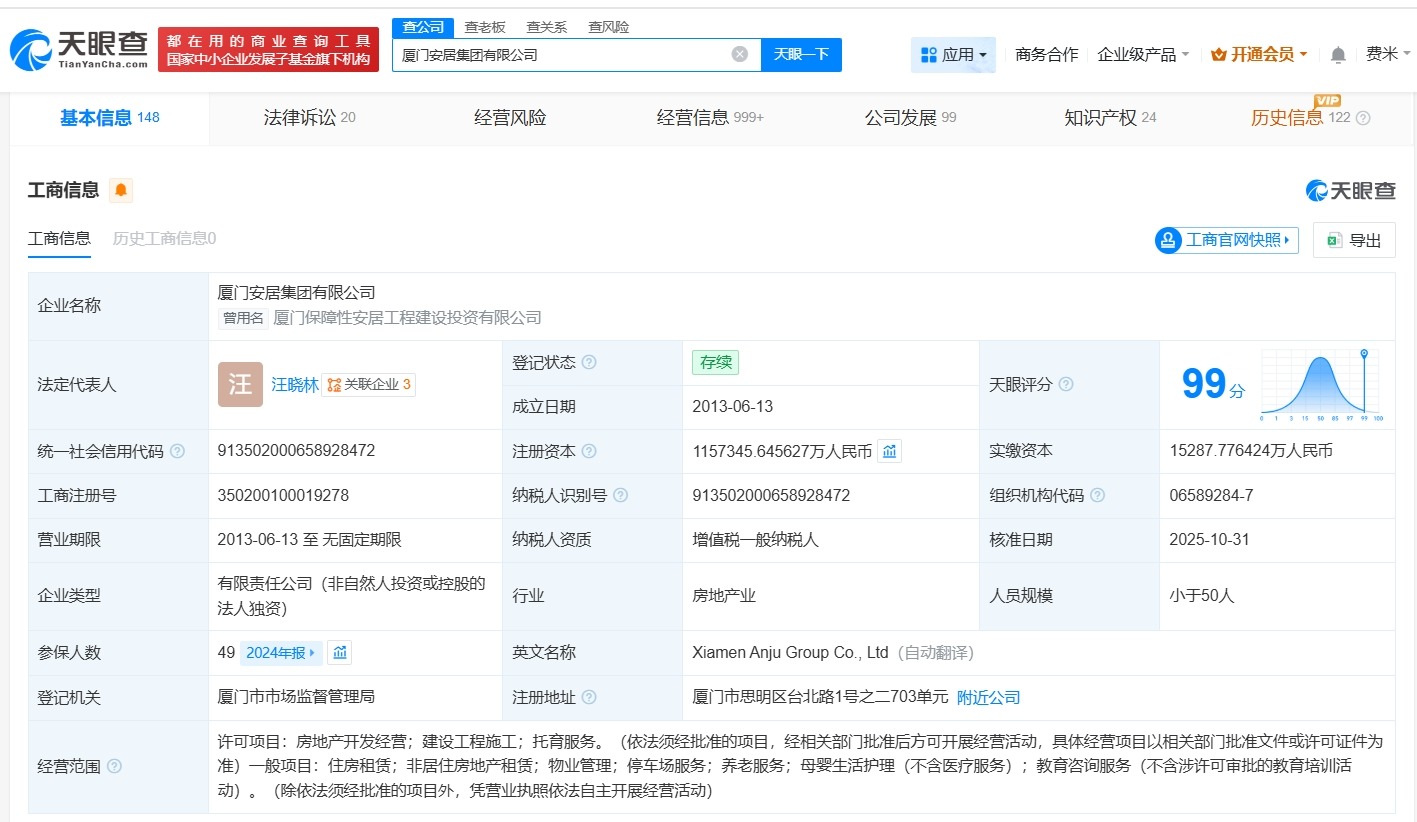This screenshot has height=822, width=1417.
Task: Click the help icon next to 统一社会信用代码
Action: 176,451
